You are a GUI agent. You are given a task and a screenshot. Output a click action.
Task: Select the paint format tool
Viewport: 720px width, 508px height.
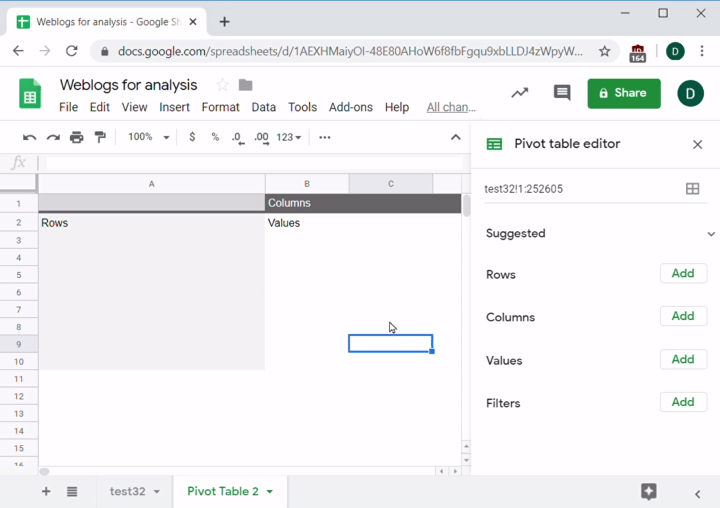tap(100, 137)
